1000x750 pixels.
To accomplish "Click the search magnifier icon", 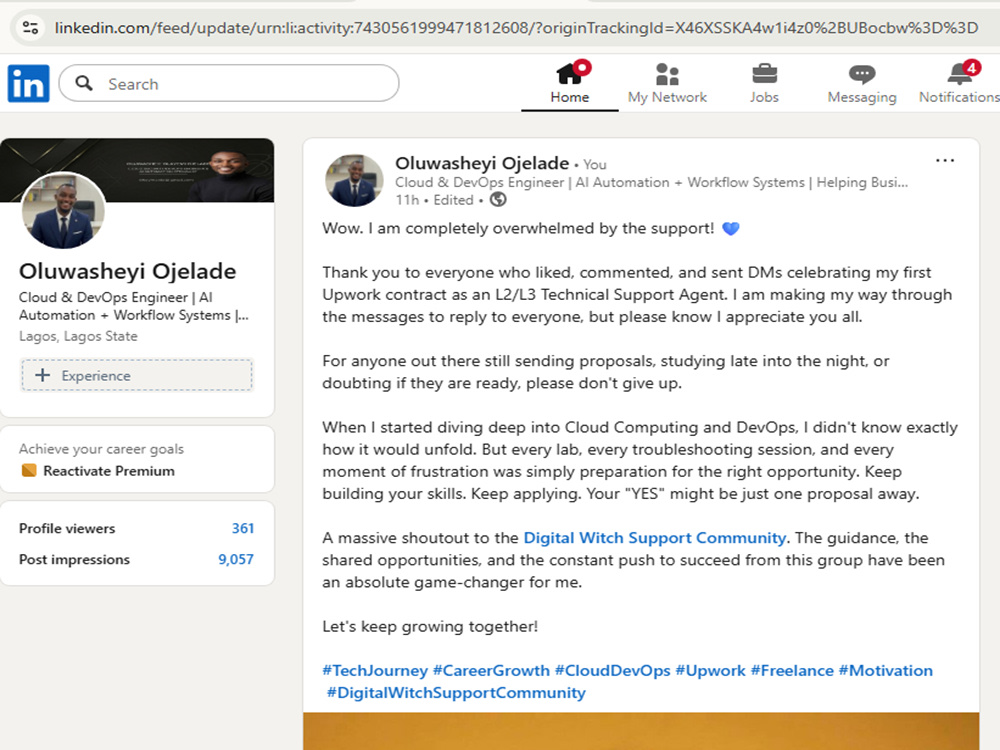I will [x=84, y=83].
